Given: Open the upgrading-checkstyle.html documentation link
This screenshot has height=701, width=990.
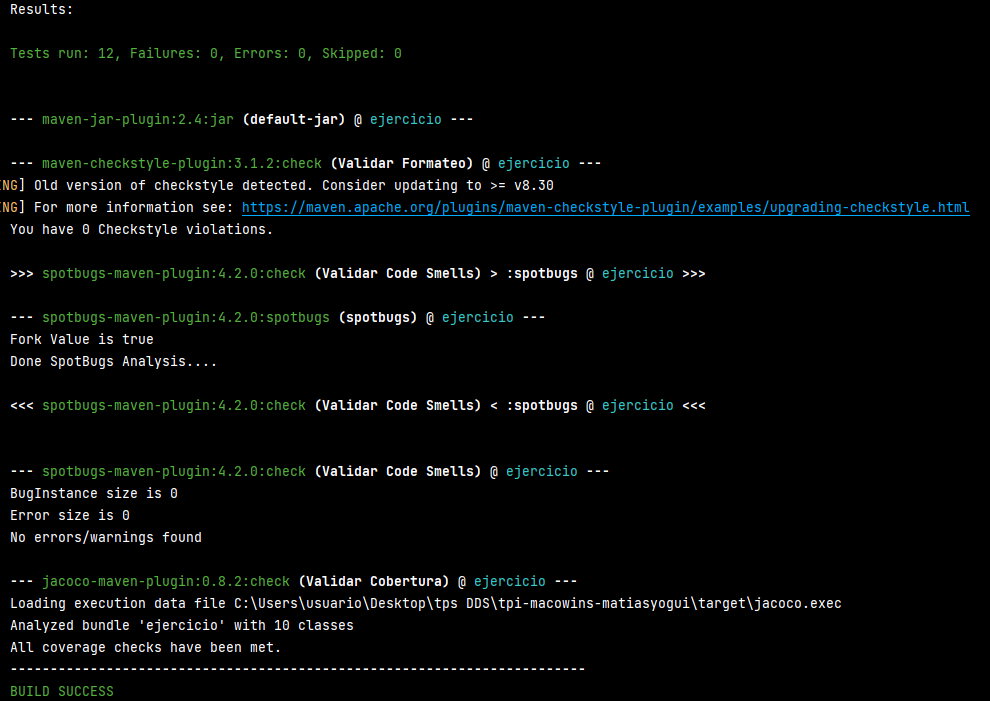Looking at the screenshot, I should click(605, 208).
